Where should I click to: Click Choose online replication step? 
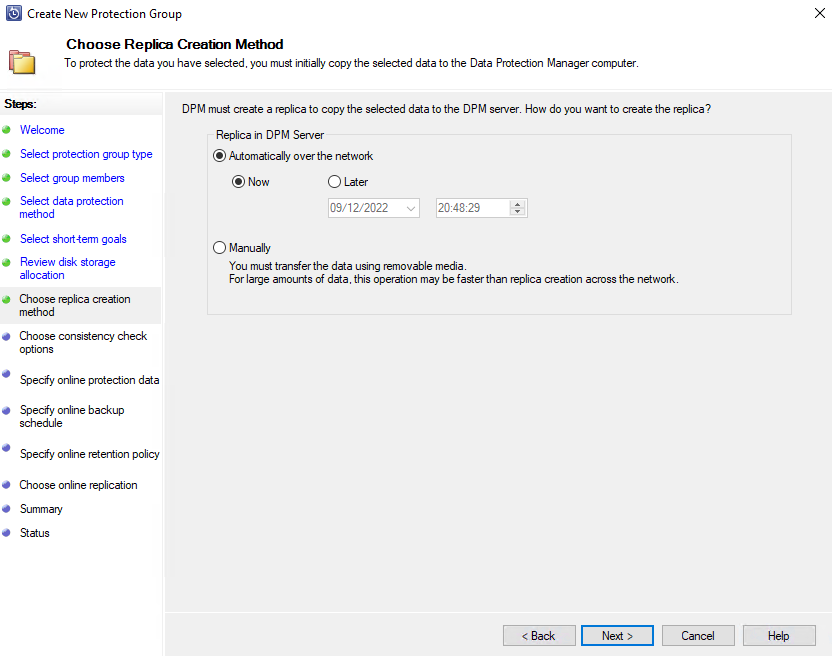click(x=78, y=485)
